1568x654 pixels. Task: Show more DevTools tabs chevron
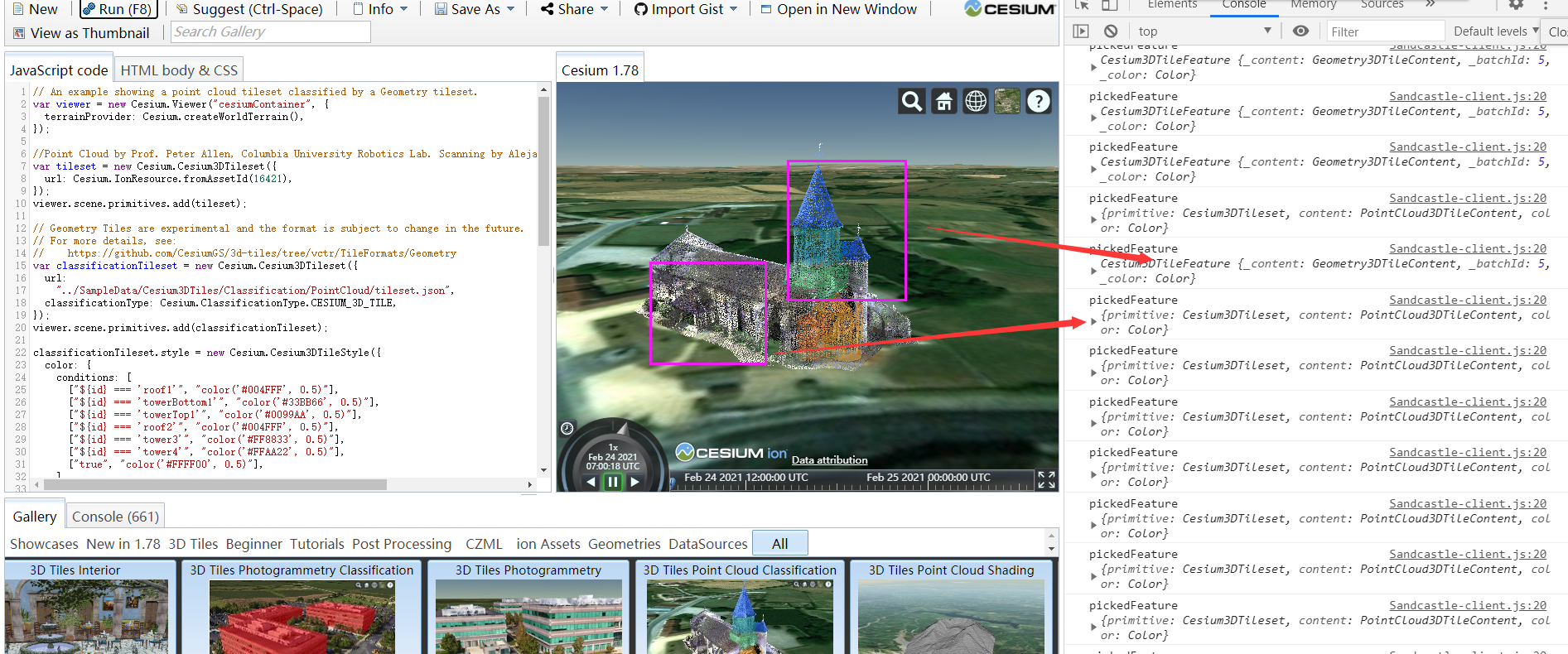(1430, 4)
